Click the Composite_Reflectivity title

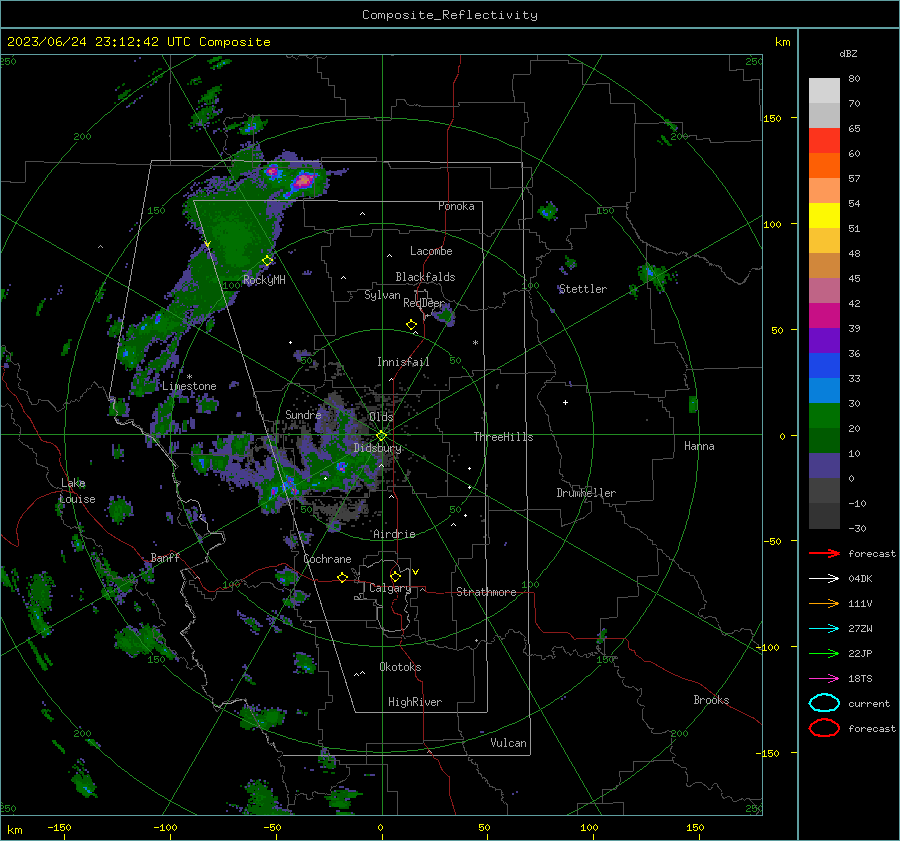(450, 15)
